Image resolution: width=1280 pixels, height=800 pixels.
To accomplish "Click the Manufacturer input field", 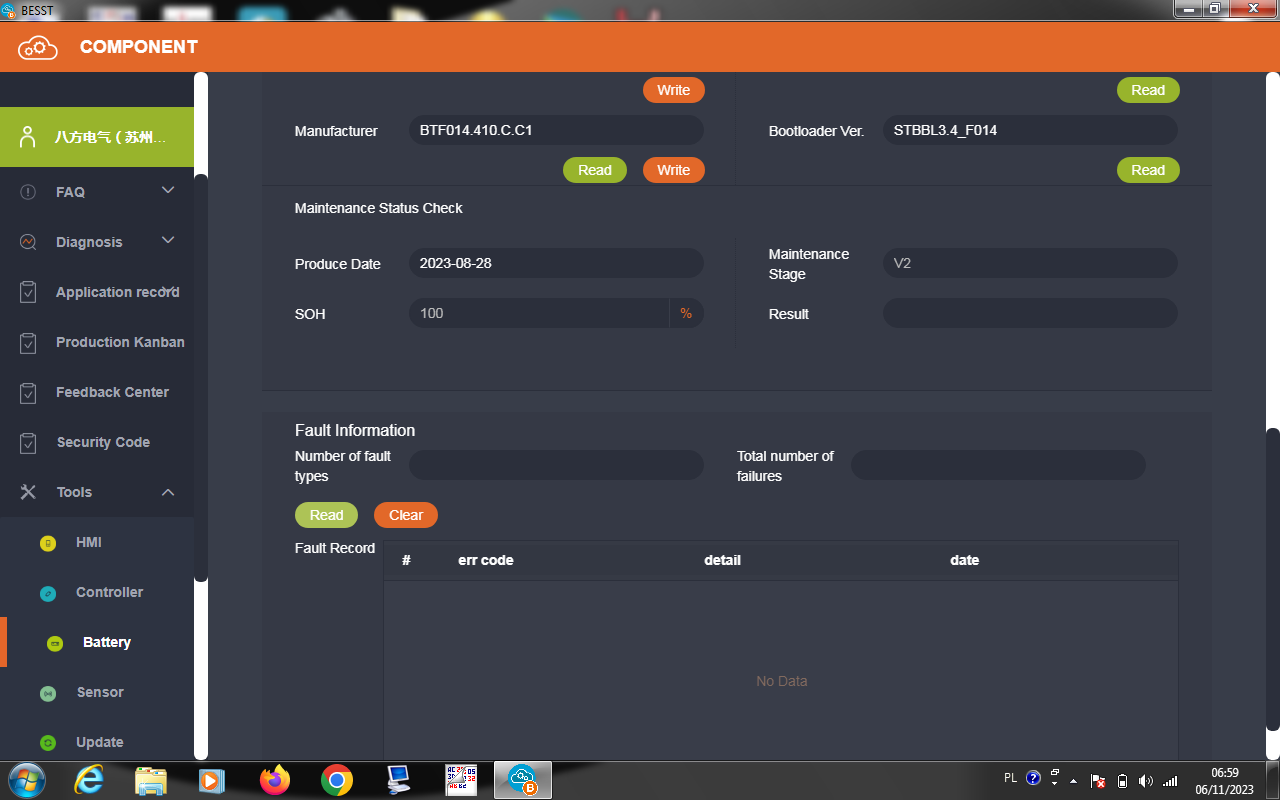I will click(x=556, y=130).
